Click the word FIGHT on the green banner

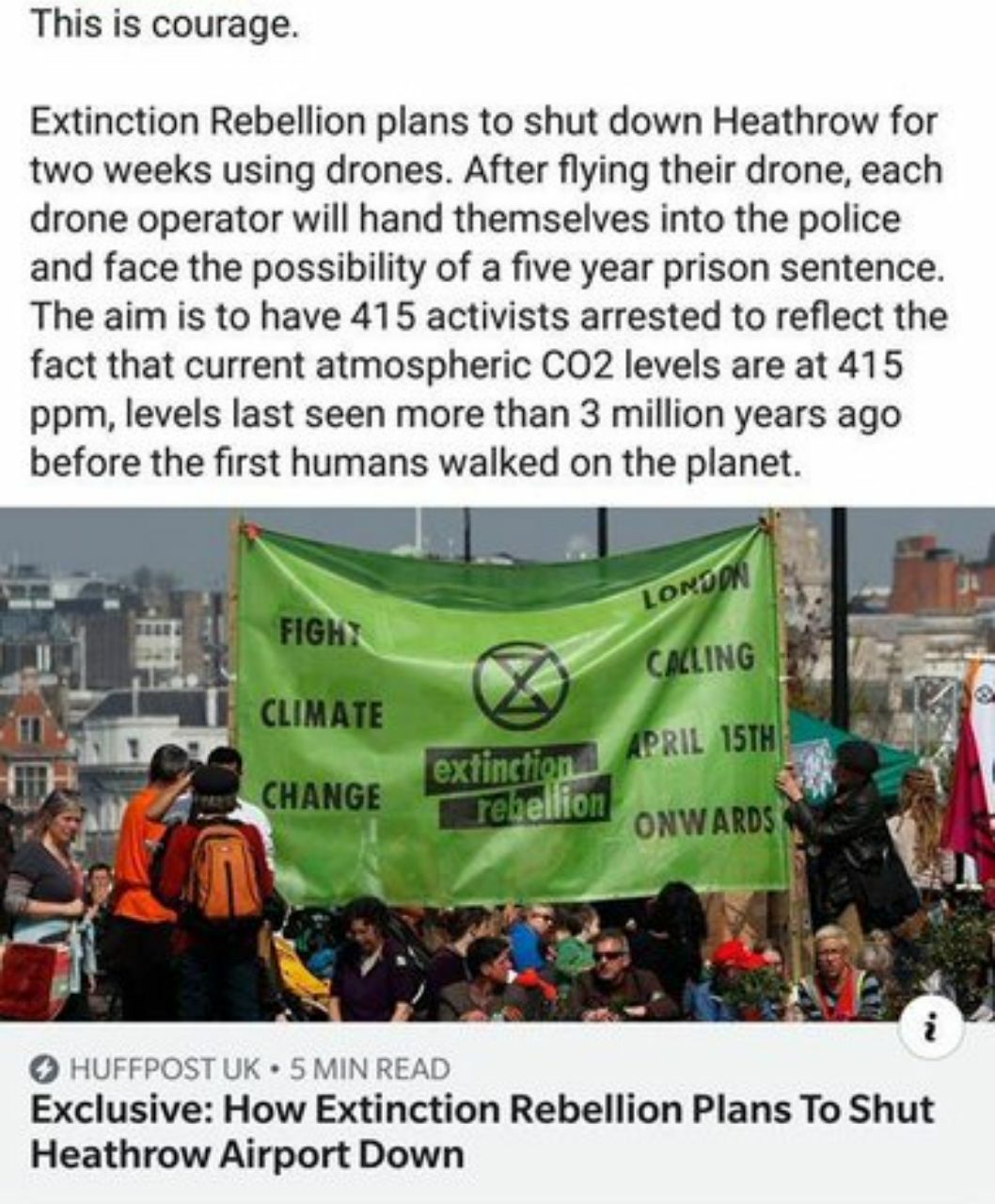pos(317,631)
